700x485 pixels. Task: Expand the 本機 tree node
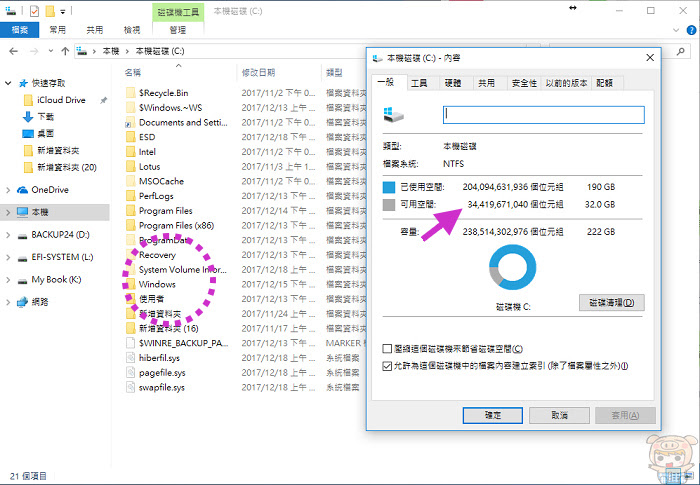tap(8, 212)
